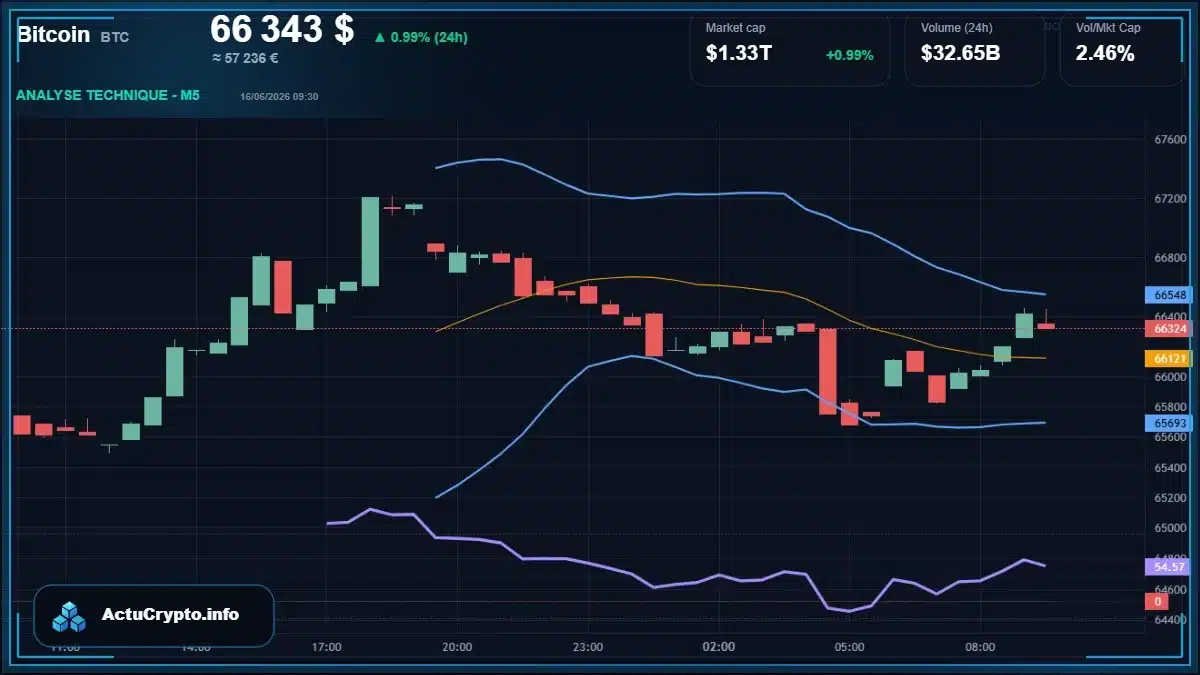The width and height of the screenshot is (1200, 675).
Task: Click the 08:00 time axis label
Action: coord(980,647)
